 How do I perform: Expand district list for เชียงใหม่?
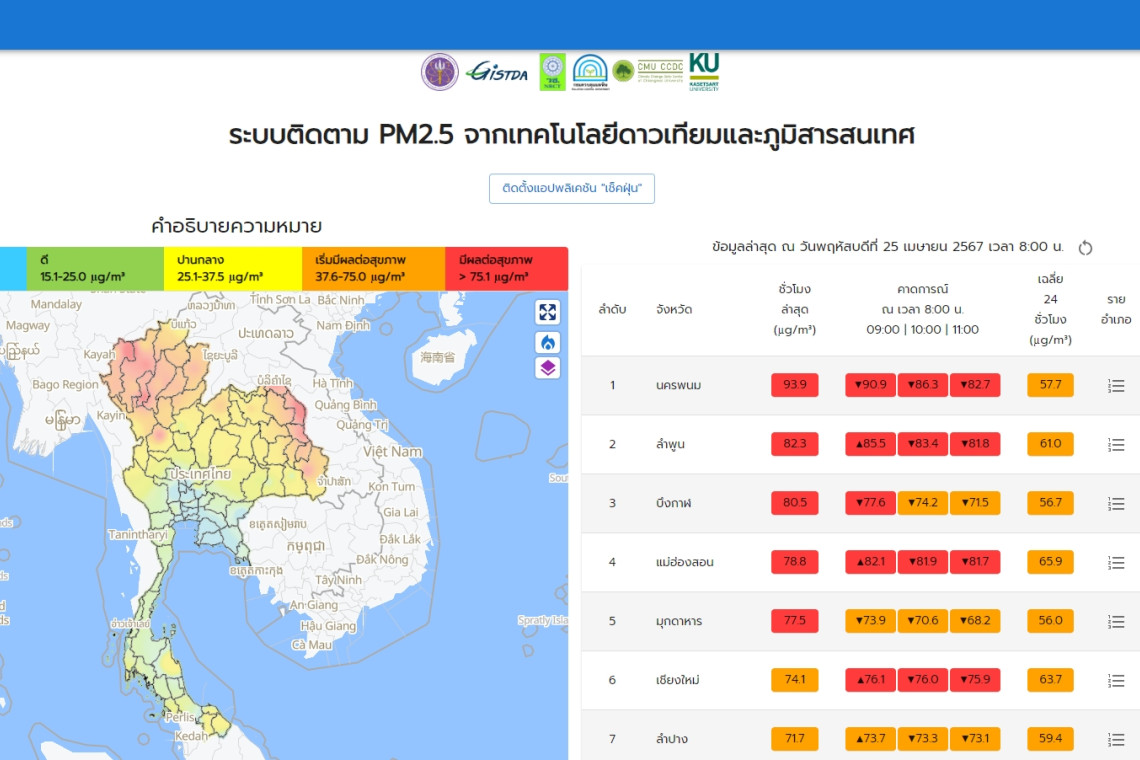tap(1116, 681)
